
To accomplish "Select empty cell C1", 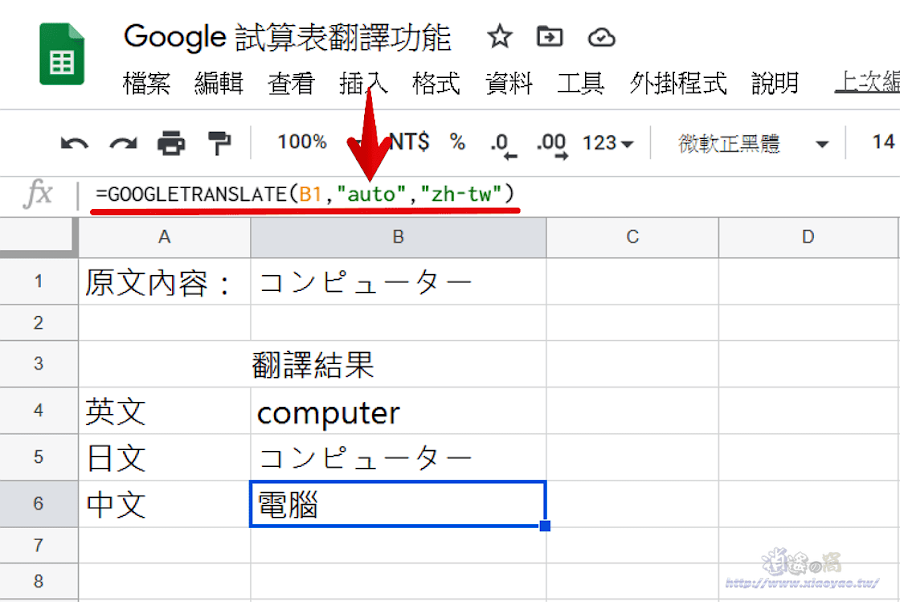I will [633, 281].
